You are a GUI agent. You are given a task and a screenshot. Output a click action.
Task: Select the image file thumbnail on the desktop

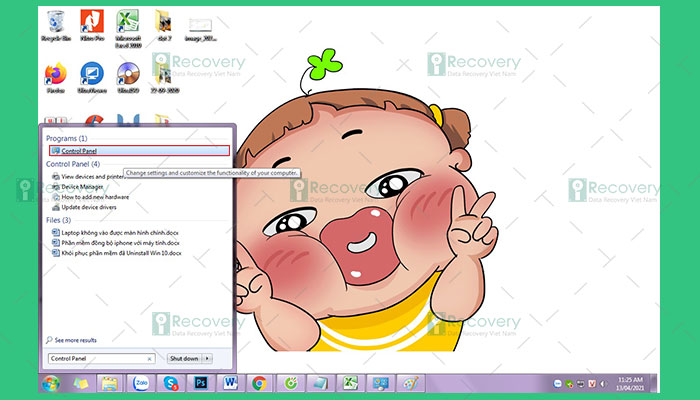[200, 28]
